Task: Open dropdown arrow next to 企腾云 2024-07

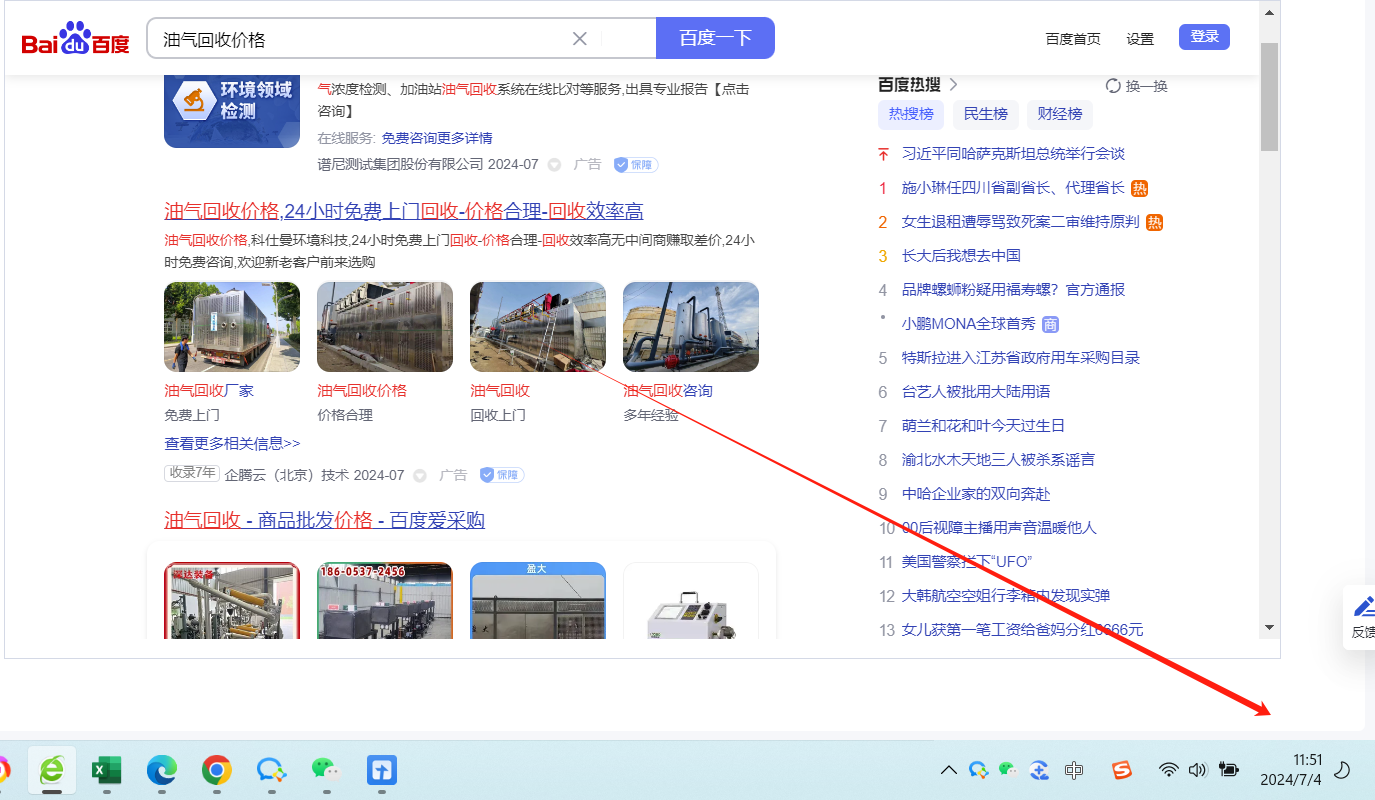Action: [420, 476]
